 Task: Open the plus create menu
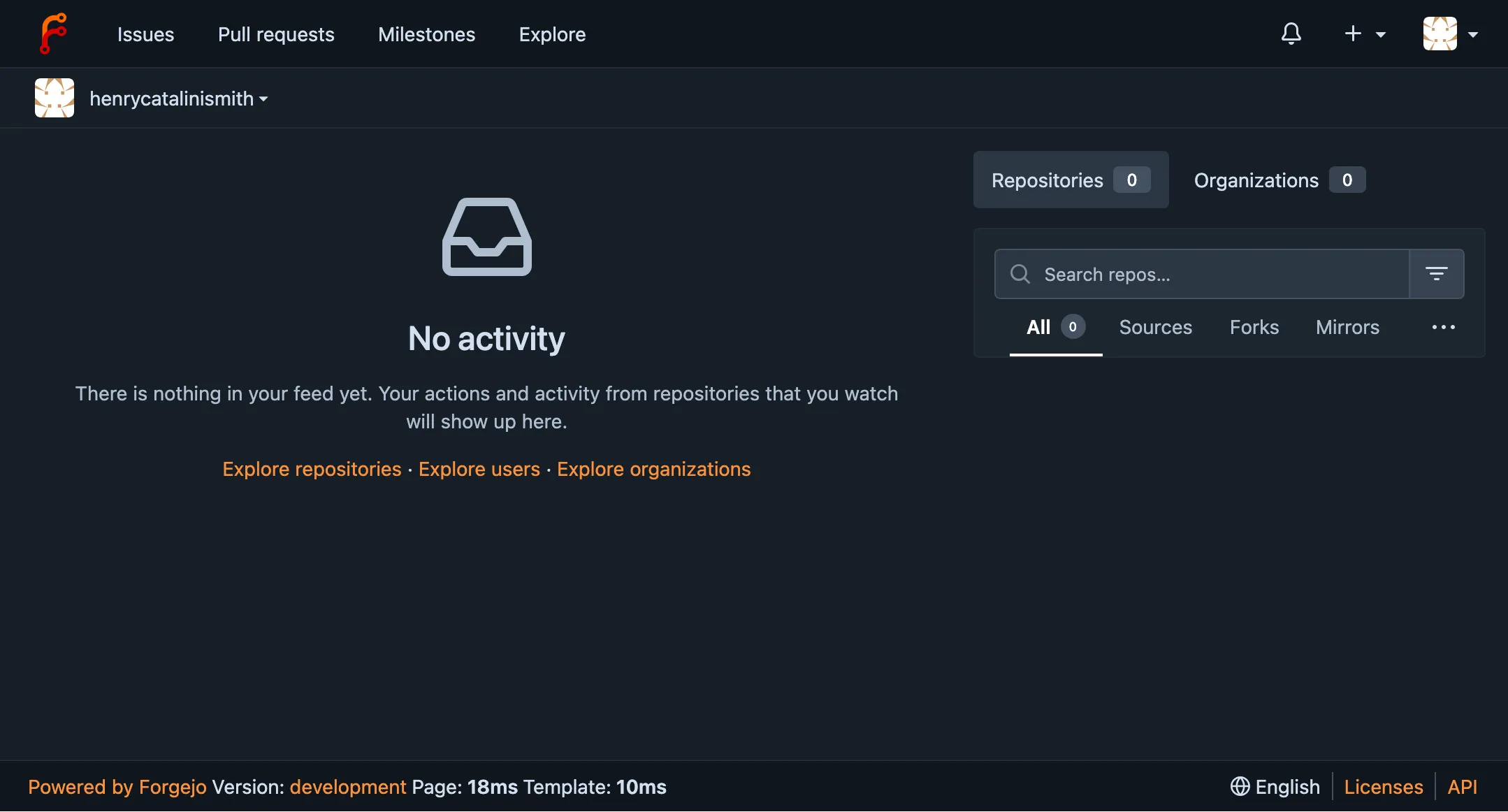pyautogui.click(x=1364, y=34)
